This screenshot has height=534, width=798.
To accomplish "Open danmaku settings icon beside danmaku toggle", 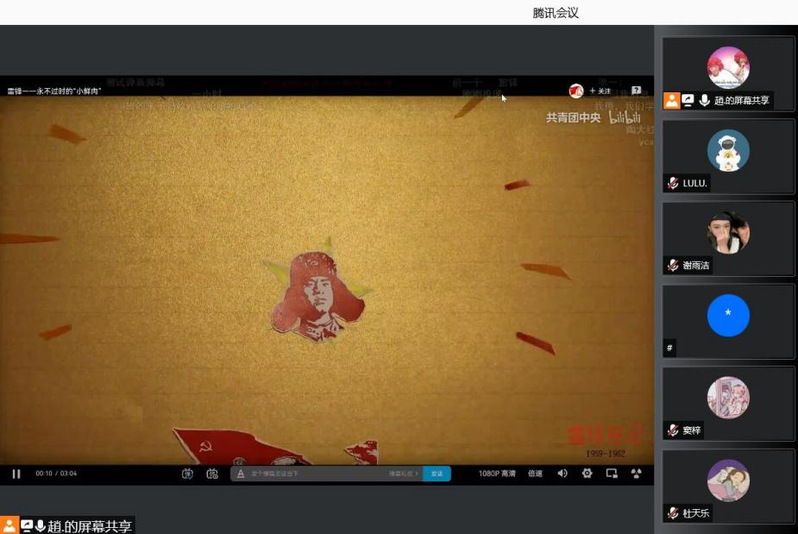I will click(212, 474).
